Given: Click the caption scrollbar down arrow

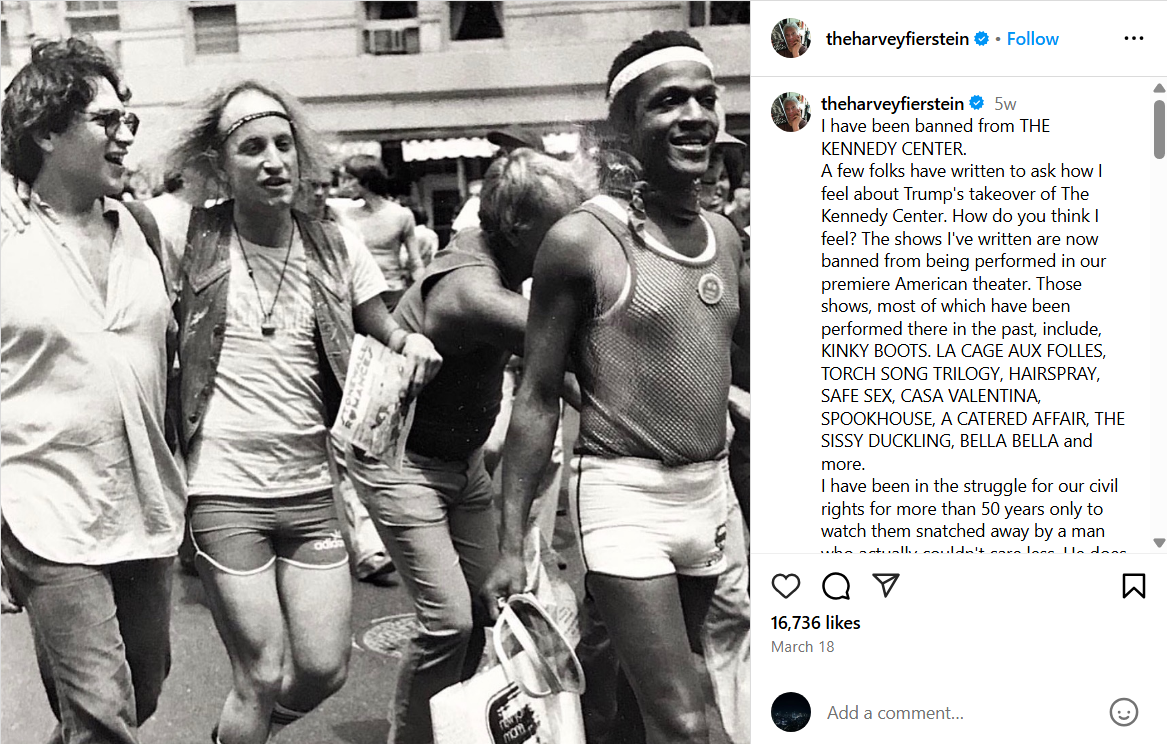Looking at the screenshot, I should click(x=1159, y=543).
